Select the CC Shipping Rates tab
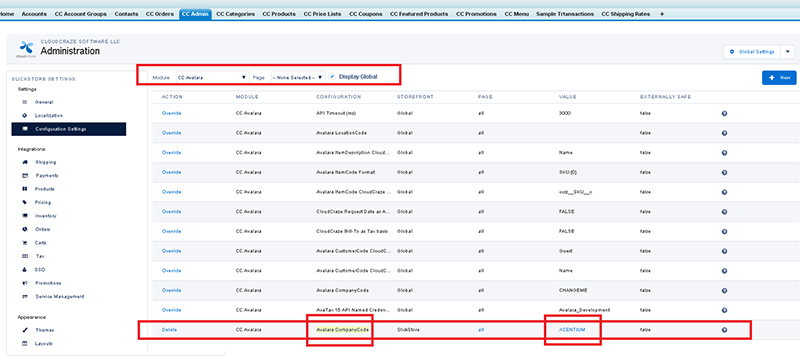 [626, 14]
